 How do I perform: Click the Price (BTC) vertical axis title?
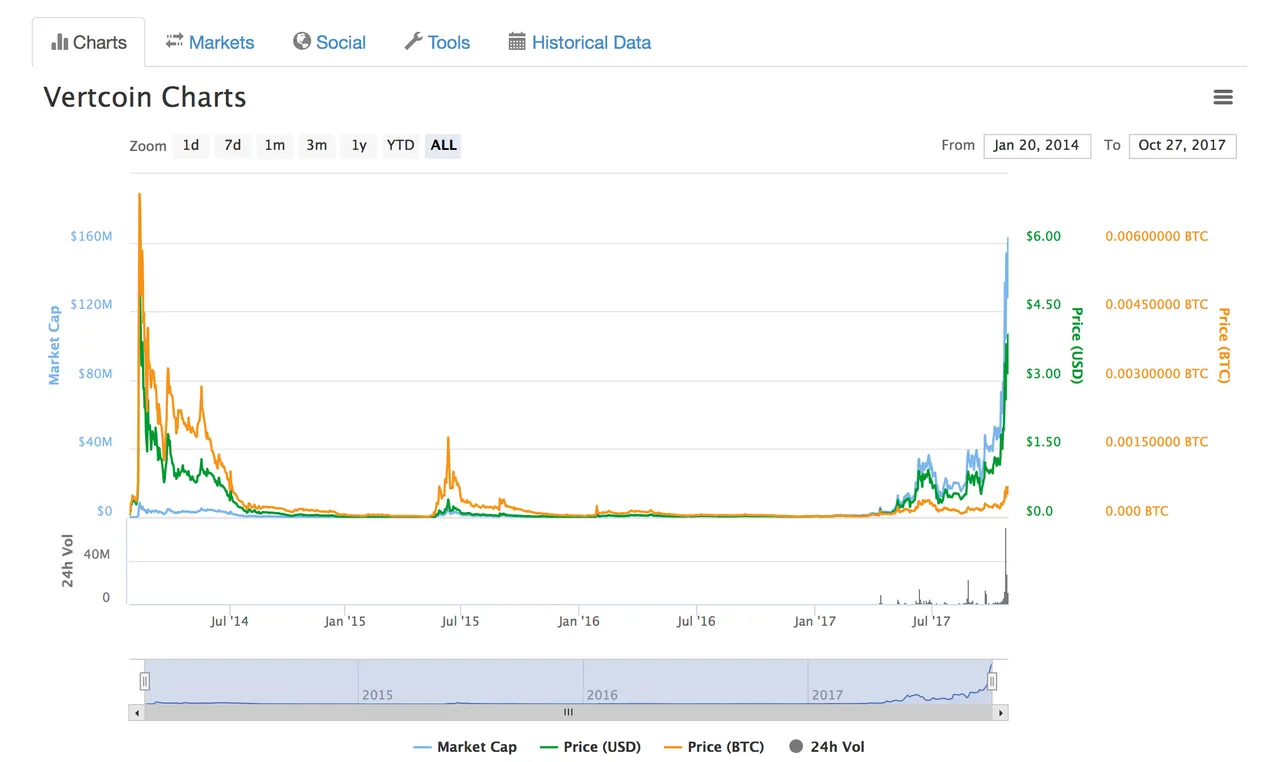1223,345
